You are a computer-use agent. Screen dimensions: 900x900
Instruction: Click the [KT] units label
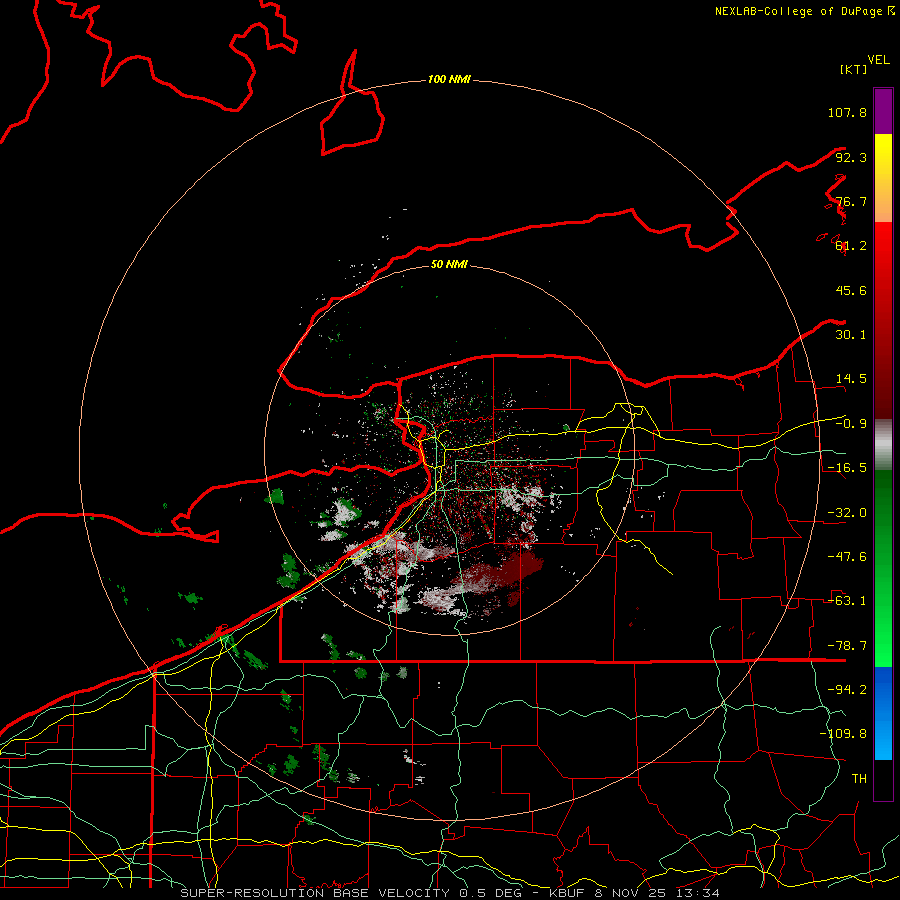tap(853, 69)
